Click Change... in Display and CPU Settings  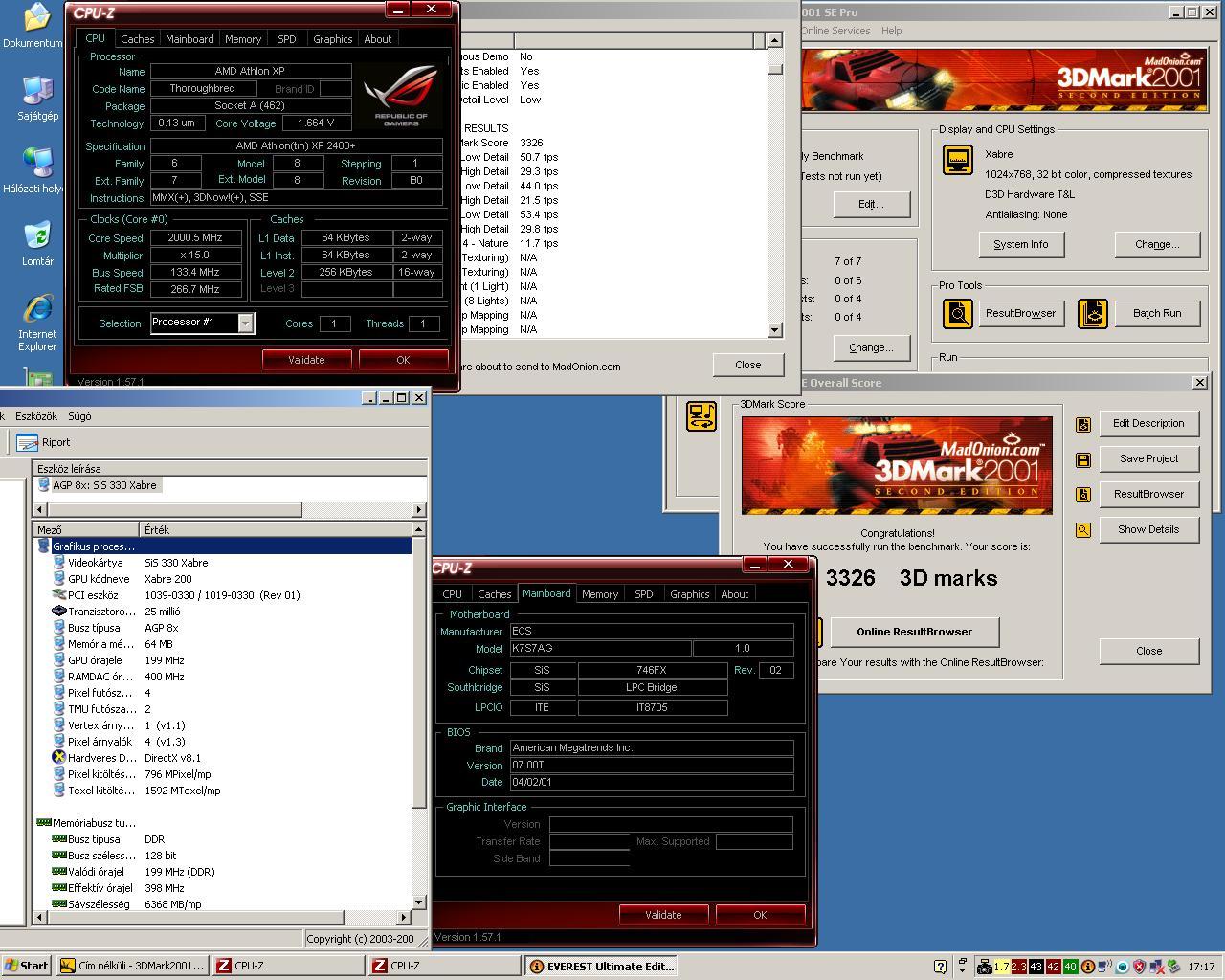click(1157, 244)
